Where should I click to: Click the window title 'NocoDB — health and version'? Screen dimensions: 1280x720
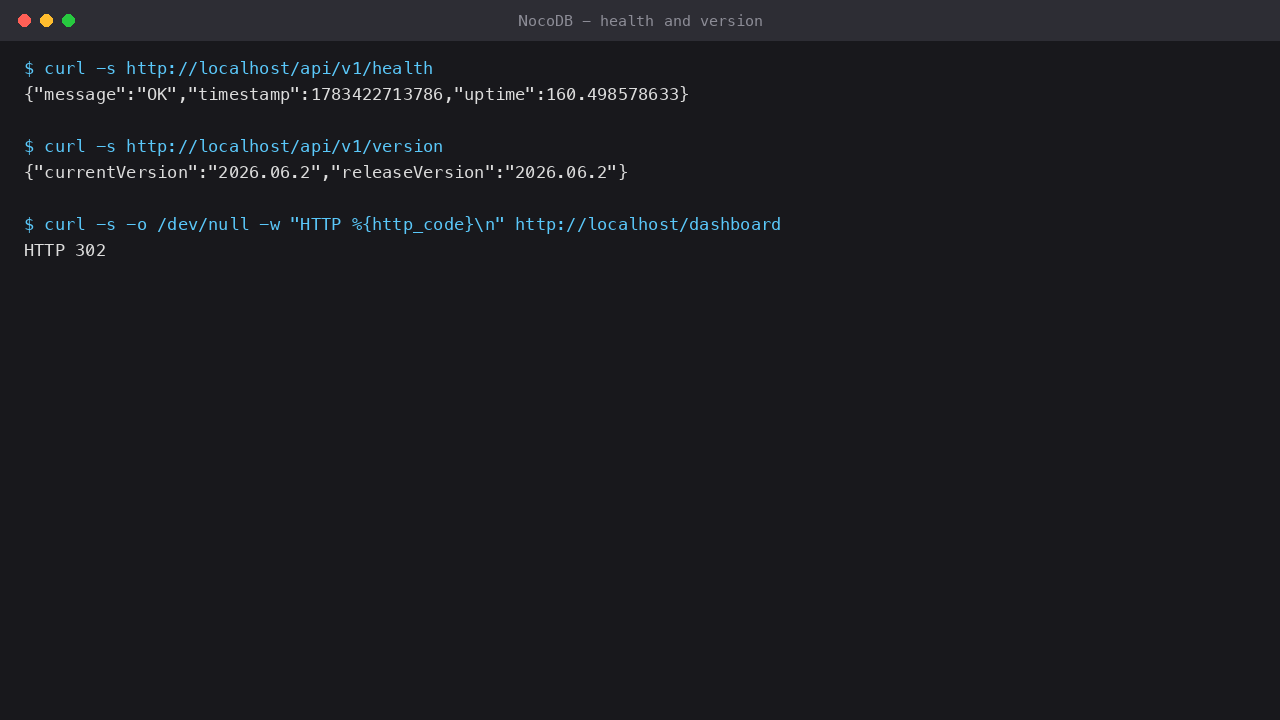click(640, 20)
